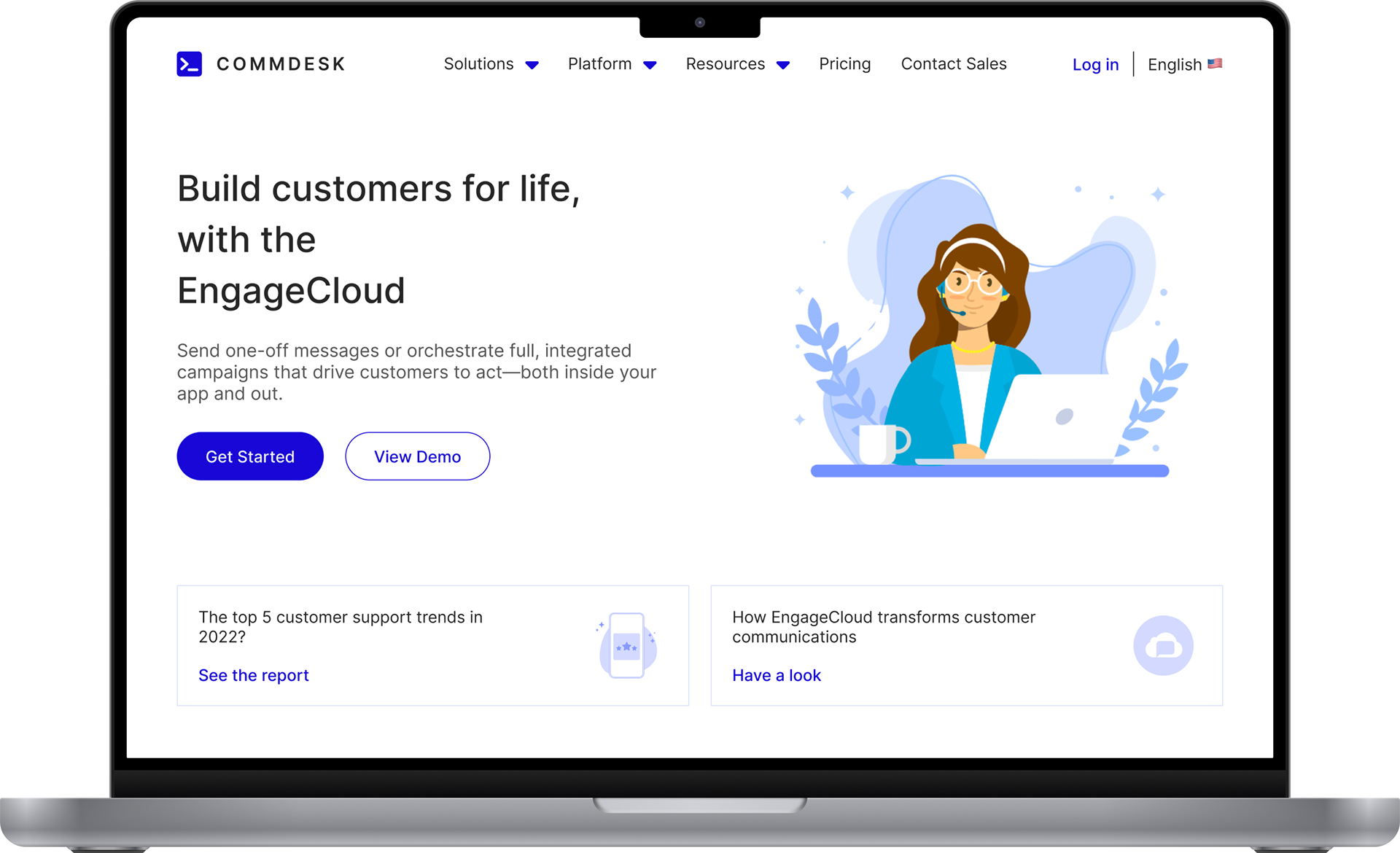
Task: Open the Platform menu
Action: (x=600, y=64)
